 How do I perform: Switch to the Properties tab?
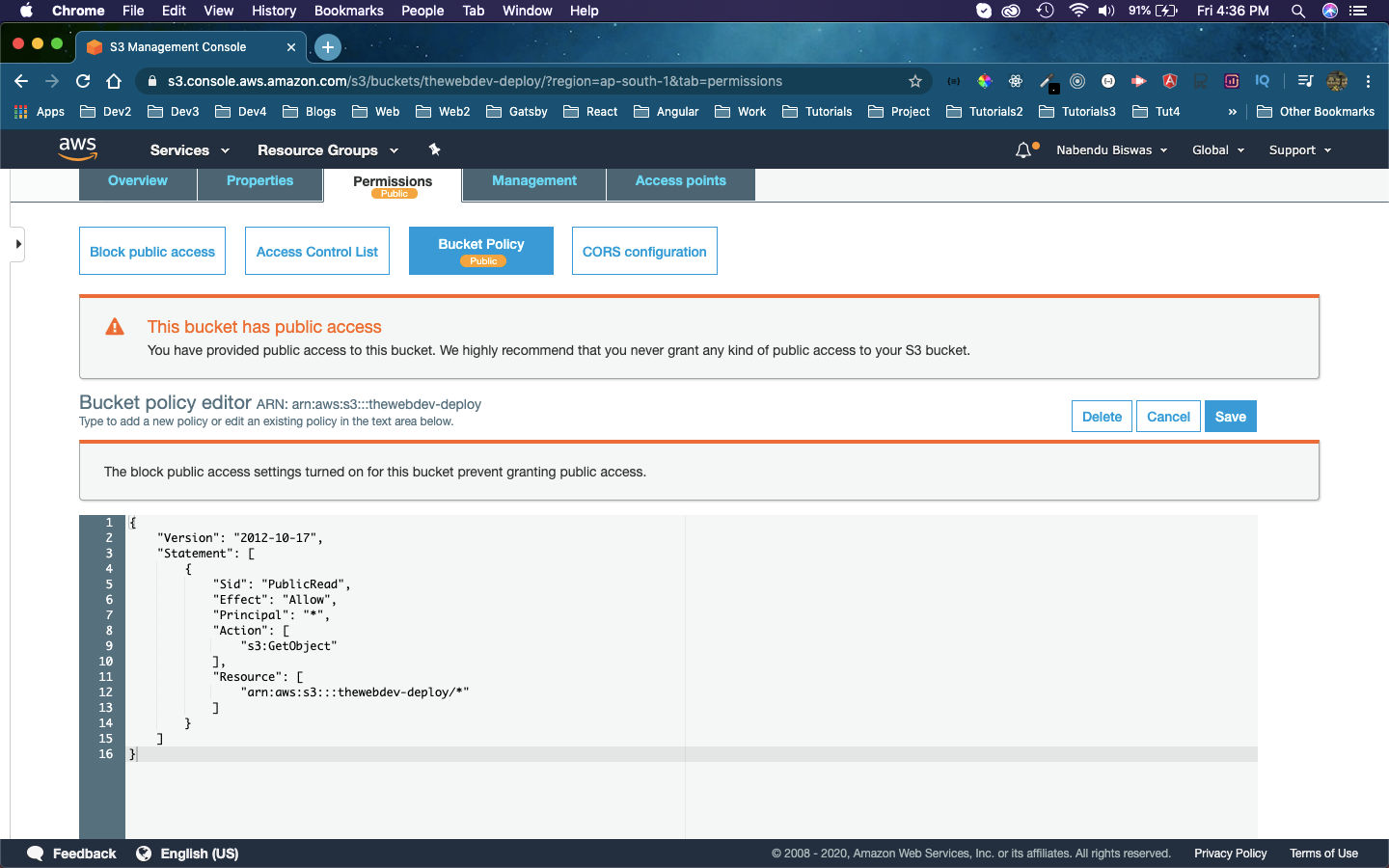pyautogui.click(x=259, y=182)
